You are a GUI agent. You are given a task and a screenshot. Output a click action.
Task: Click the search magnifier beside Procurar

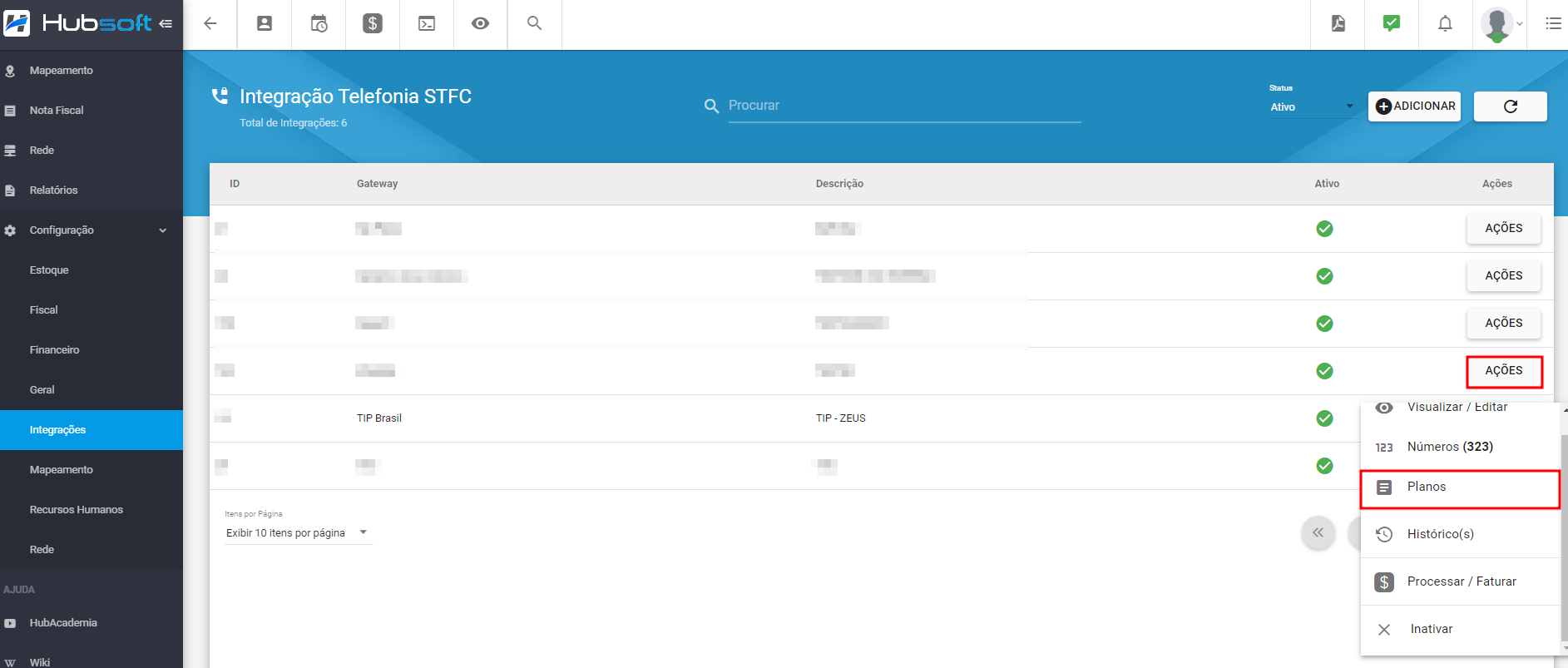pyautogui.click(x=711, y=106)
